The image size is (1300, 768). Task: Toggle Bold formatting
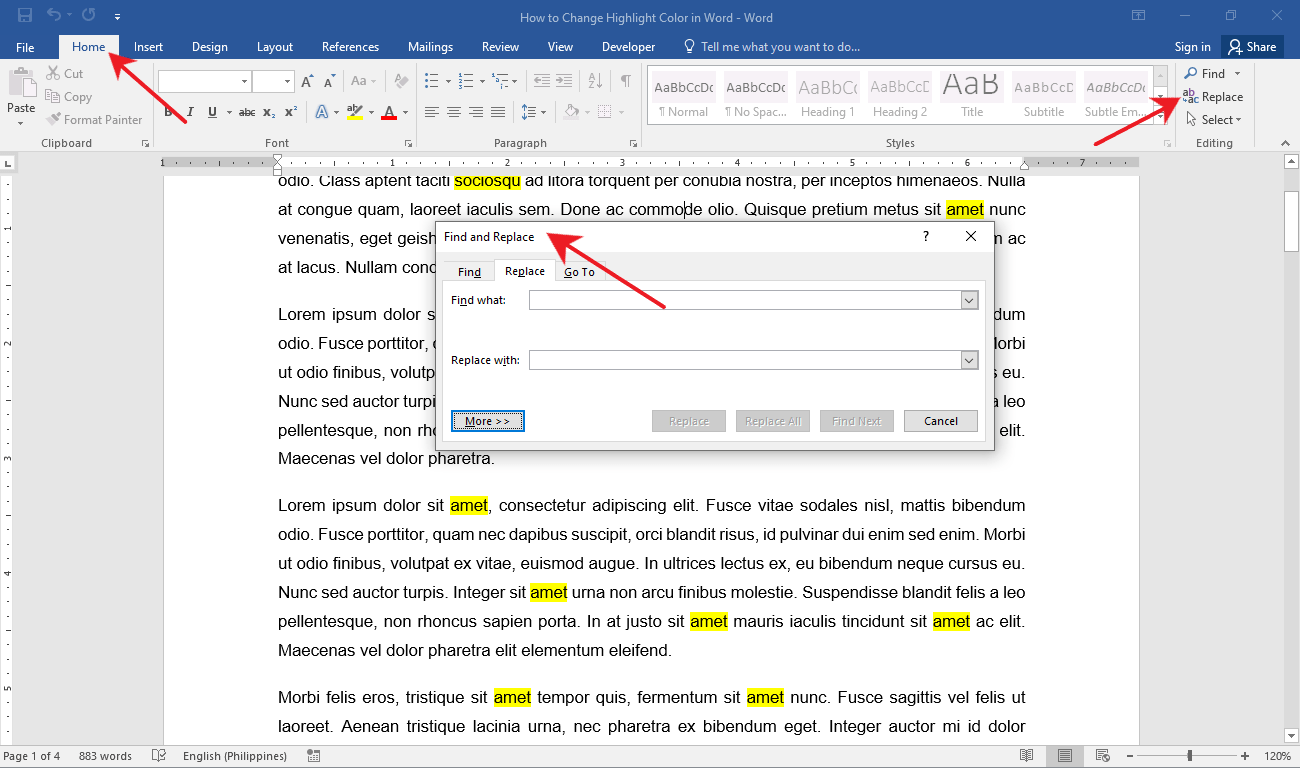pos(168,112)
